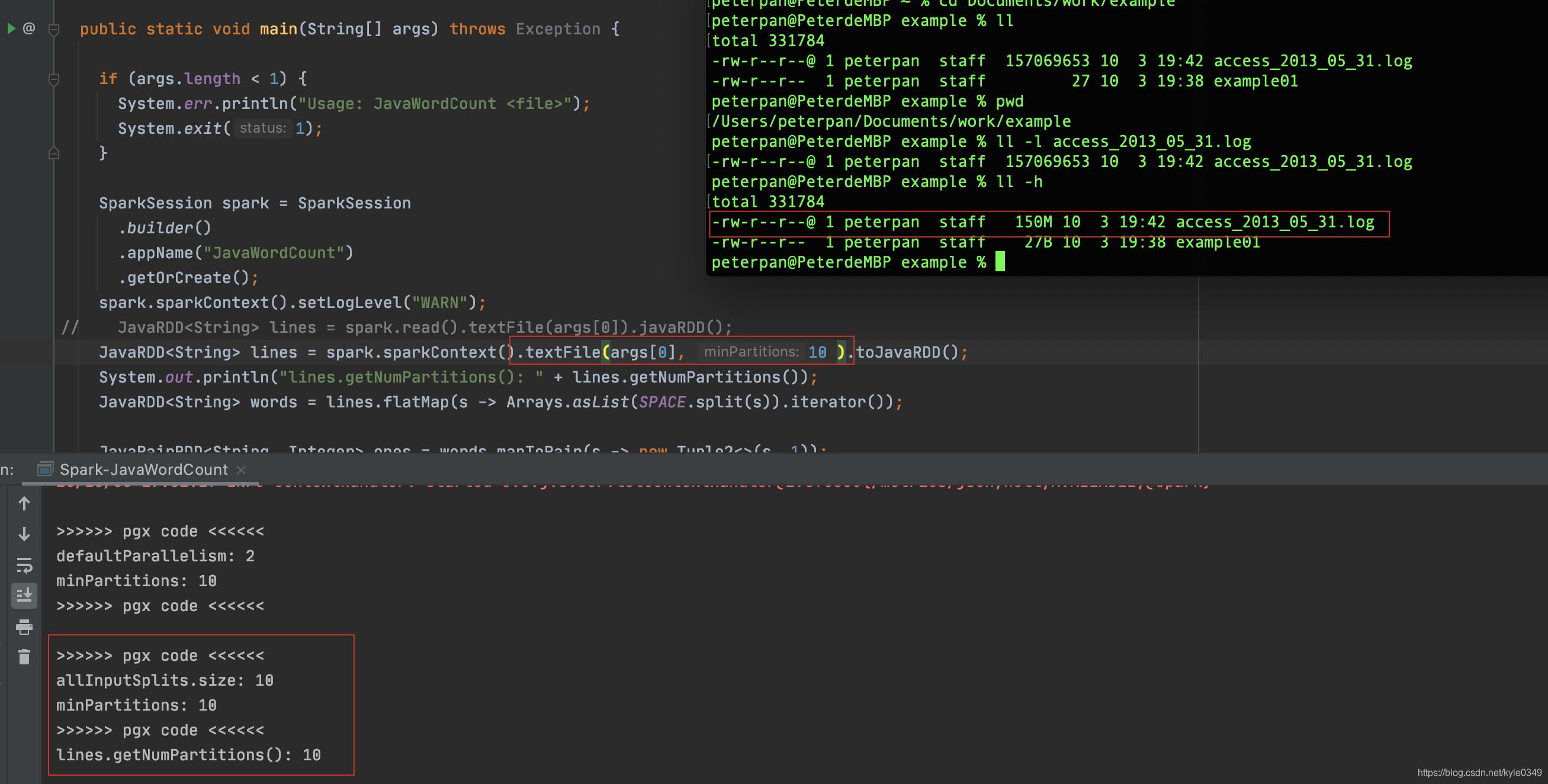
Task: Click 'defaultParallelism: 2' console line
Action: (155, 555)
